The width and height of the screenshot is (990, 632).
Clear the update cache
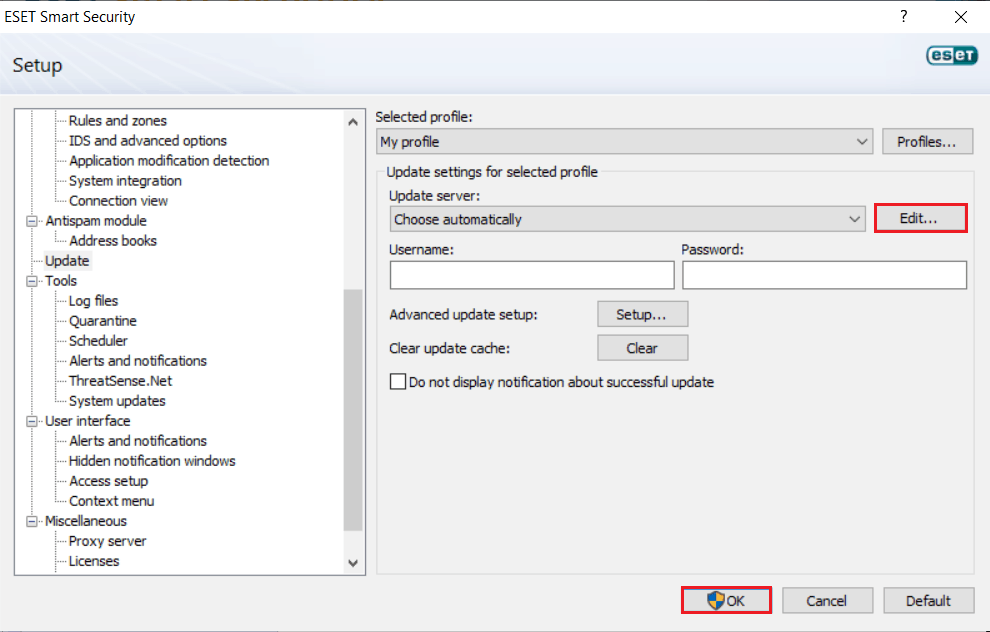click(643, 348)
